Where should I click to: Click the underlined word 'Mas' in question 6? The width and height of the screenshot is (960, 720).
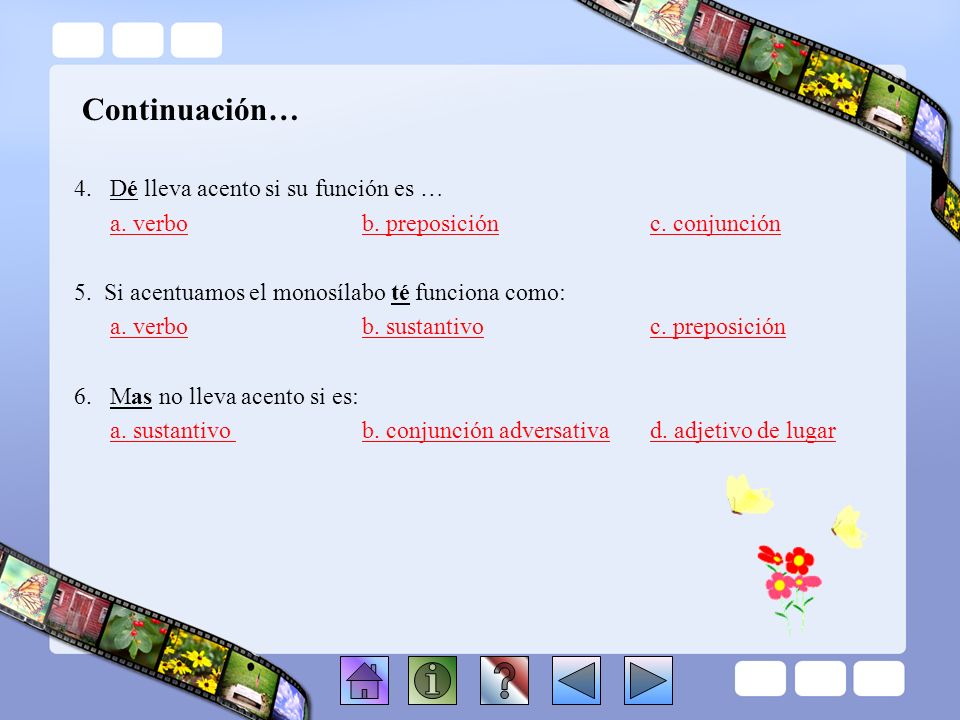(130, 397)
